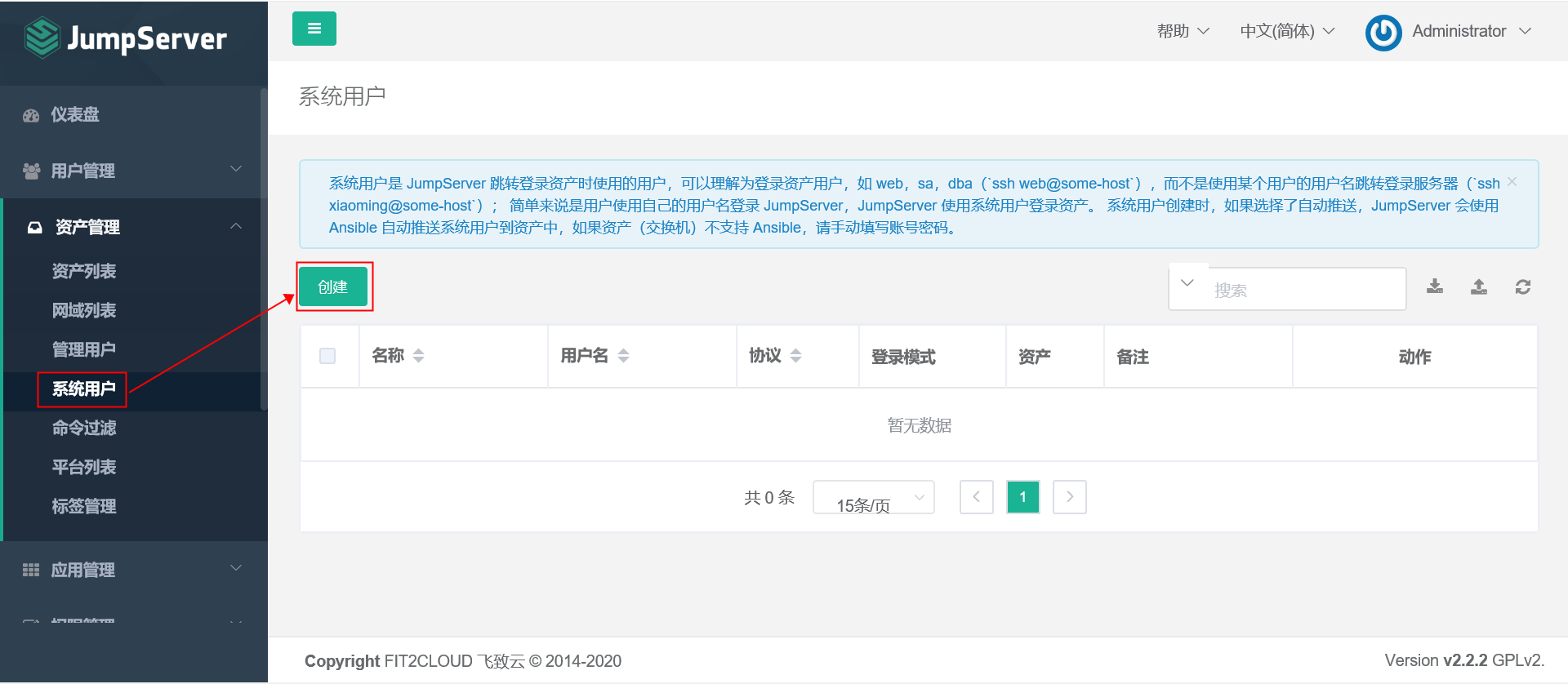Click the 动作 column header
Image resolution: width=1568 pixels, height=684 pixels.
[x=1414, y=357]
